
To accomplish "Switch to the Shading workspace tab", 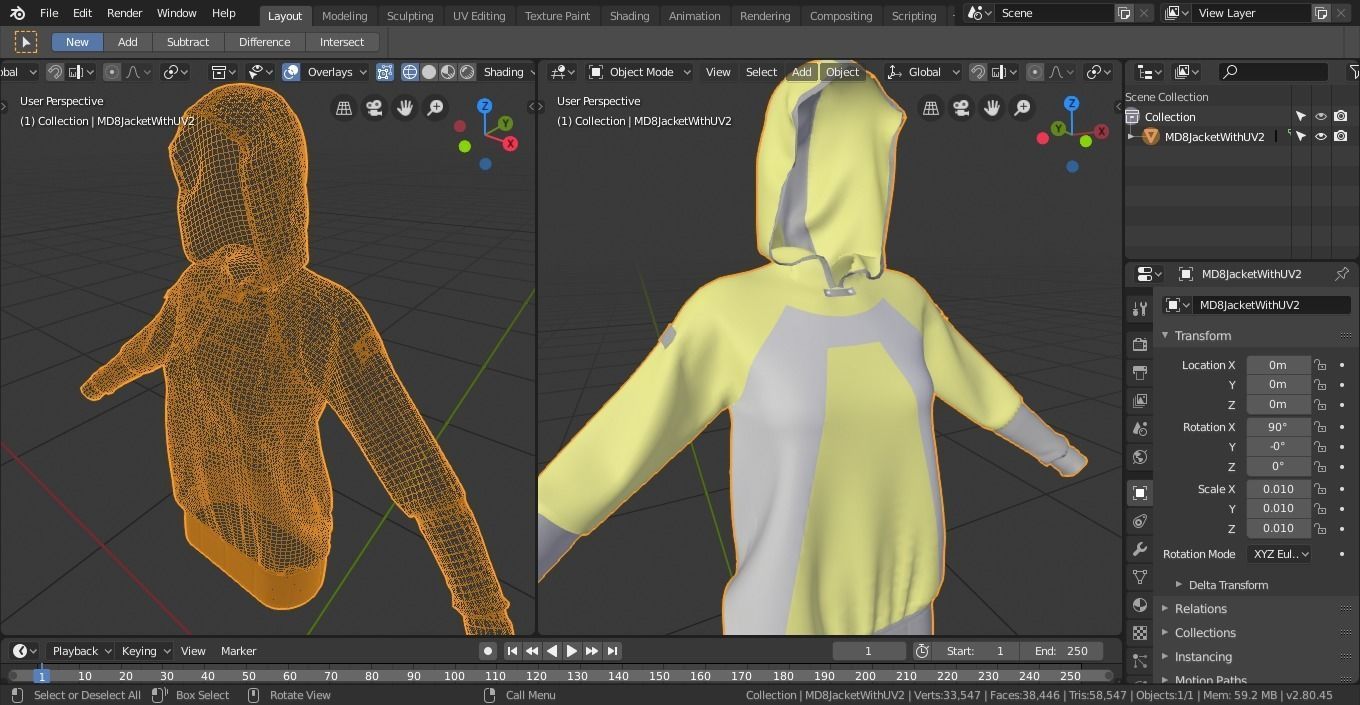I will [629, 16].
